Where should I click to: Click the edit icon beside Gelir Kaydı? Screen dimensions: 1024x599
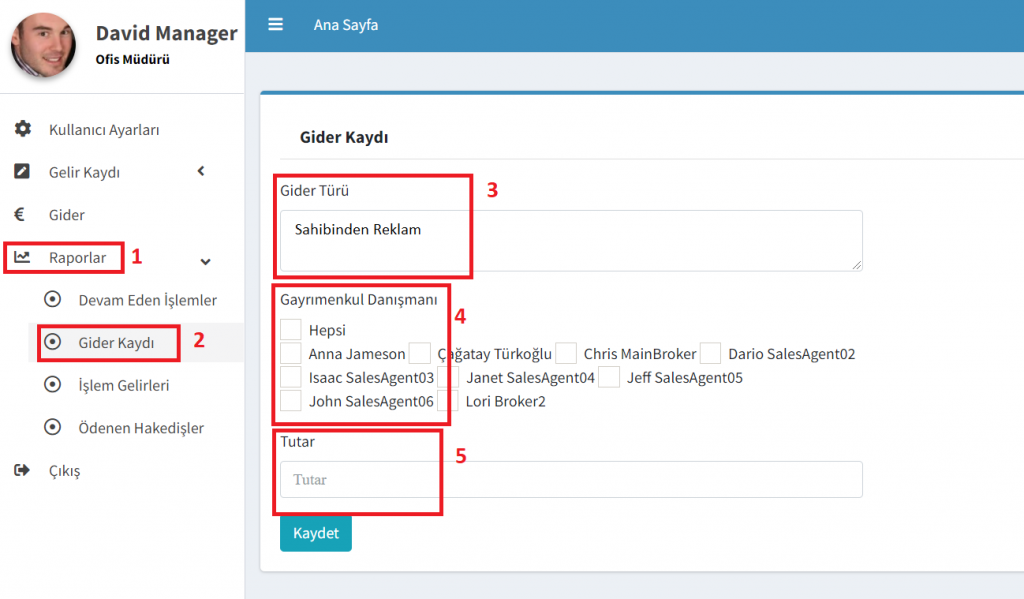point(22,172)
